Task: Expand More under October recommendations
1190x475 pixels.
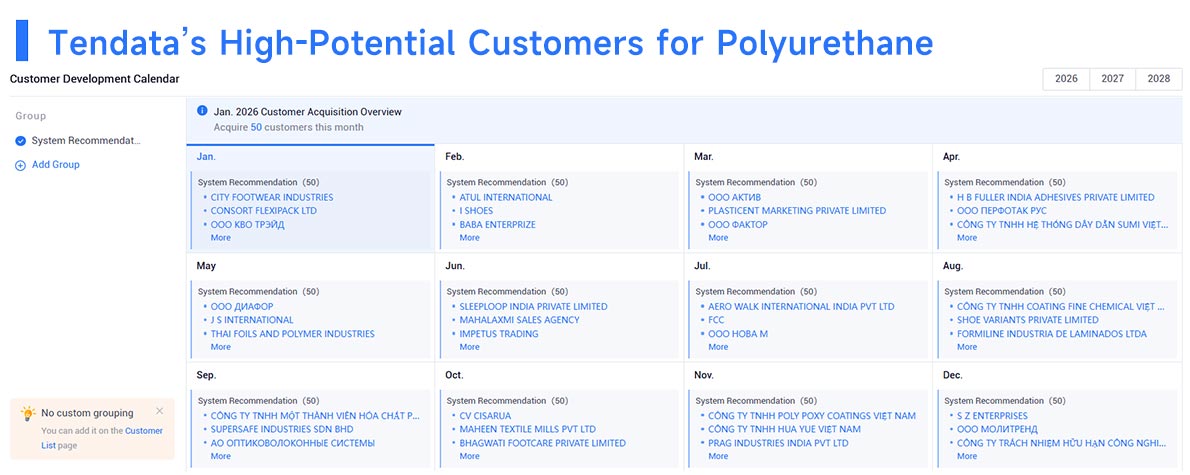Action: 470,457
